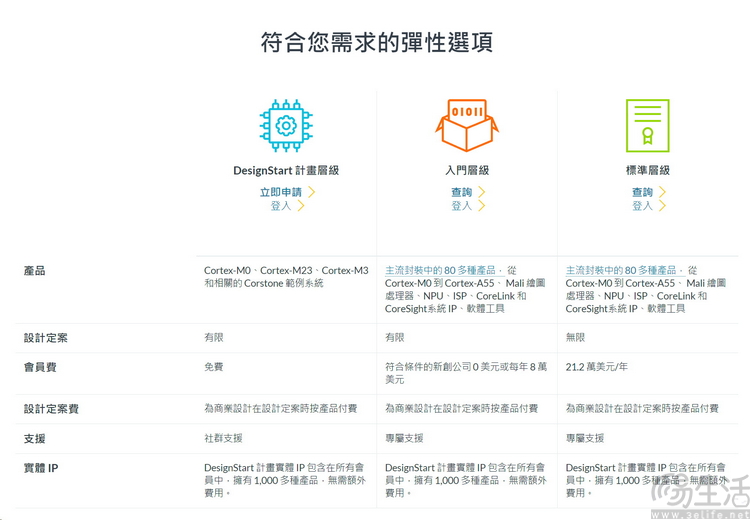Viewport: 750px width, 520px height.
Task: Click 登入 under DesignStart 計畫層級
Action: tap(281, 206)
